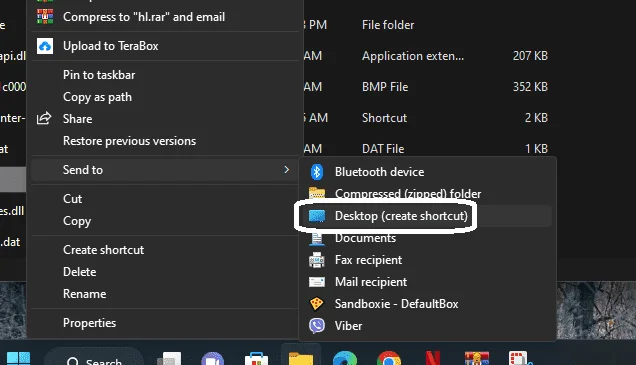The image size is (636, 365).
Task: Open File Explorer from the taskbar
Action: [301, 359]
